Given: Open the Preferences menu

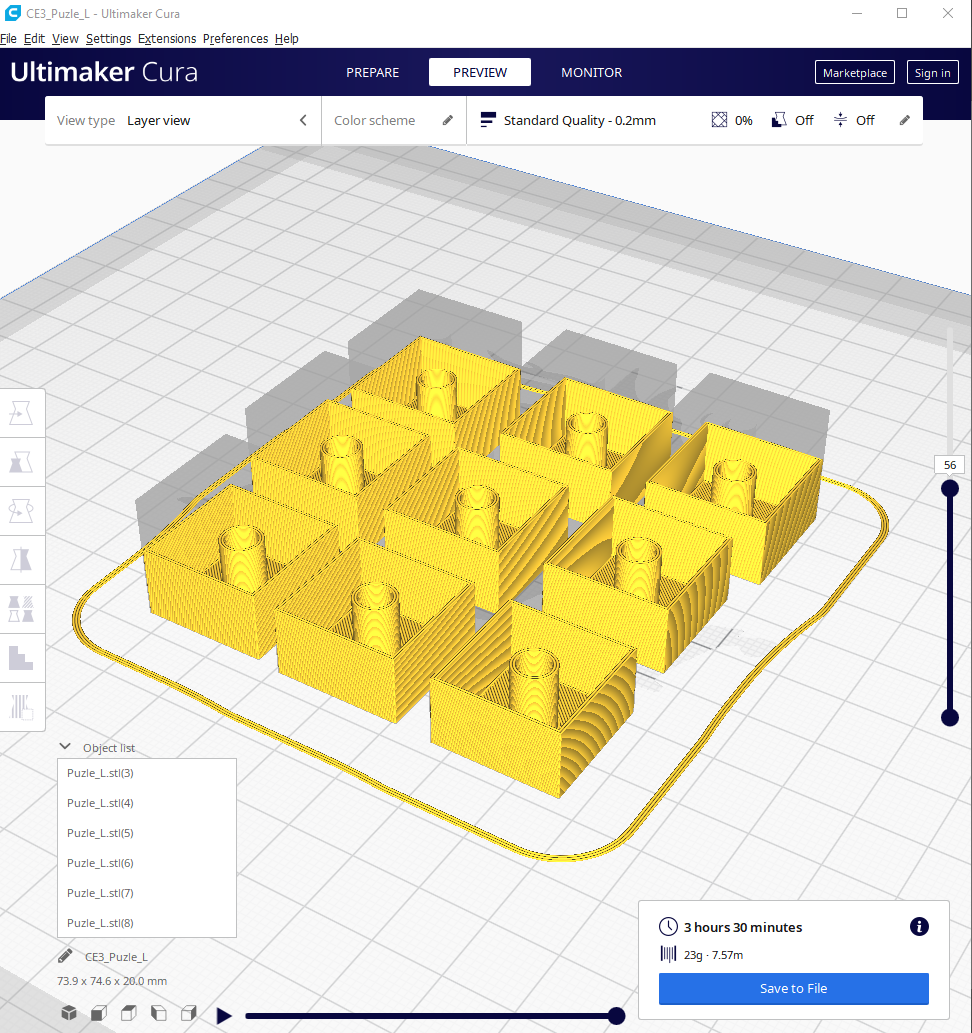Looking at the screenshot, I should coord(235,38).
